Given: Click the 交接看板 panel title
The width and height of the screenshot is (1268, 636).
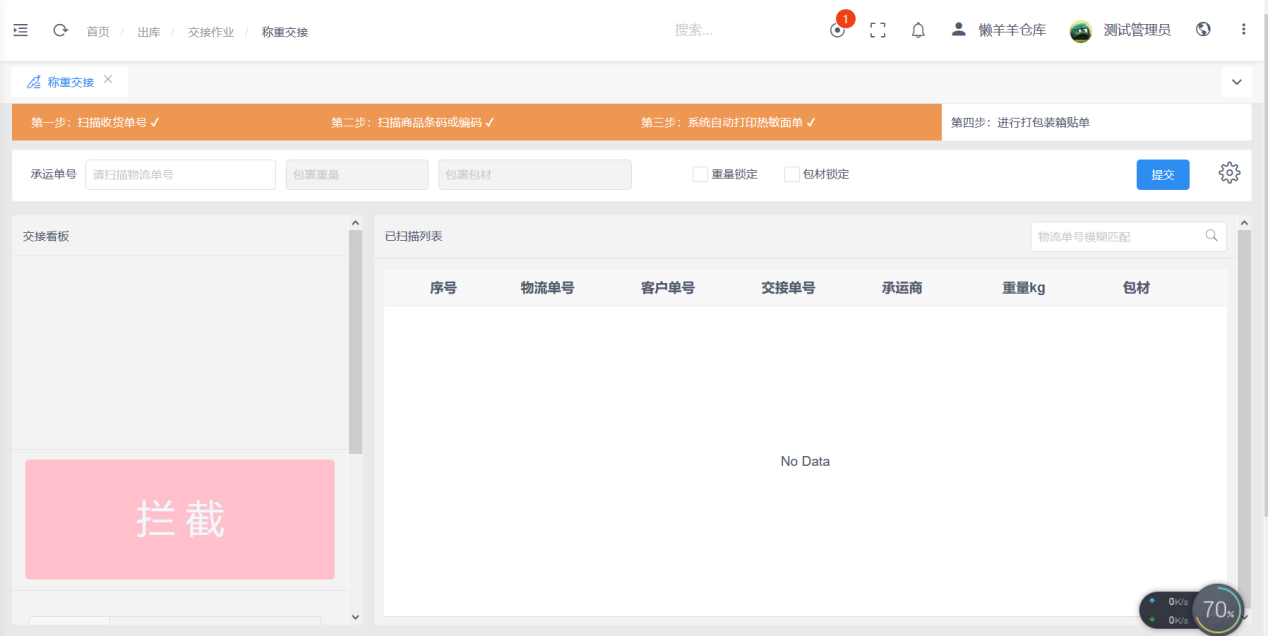Looking at the screenshot, I should pyautogui.click(x=46, y=237).
